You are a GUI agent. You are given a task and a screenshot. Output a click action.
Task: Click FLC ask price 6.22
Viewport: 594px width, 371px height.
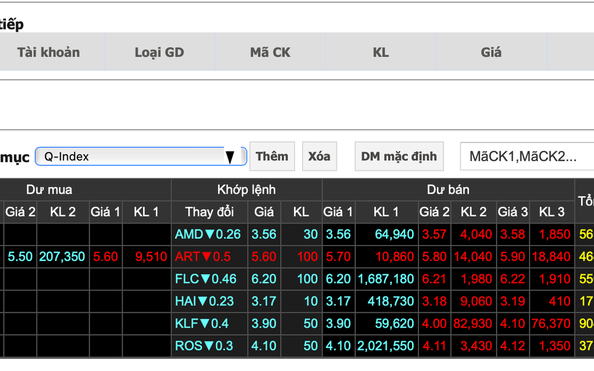[513, 279]
